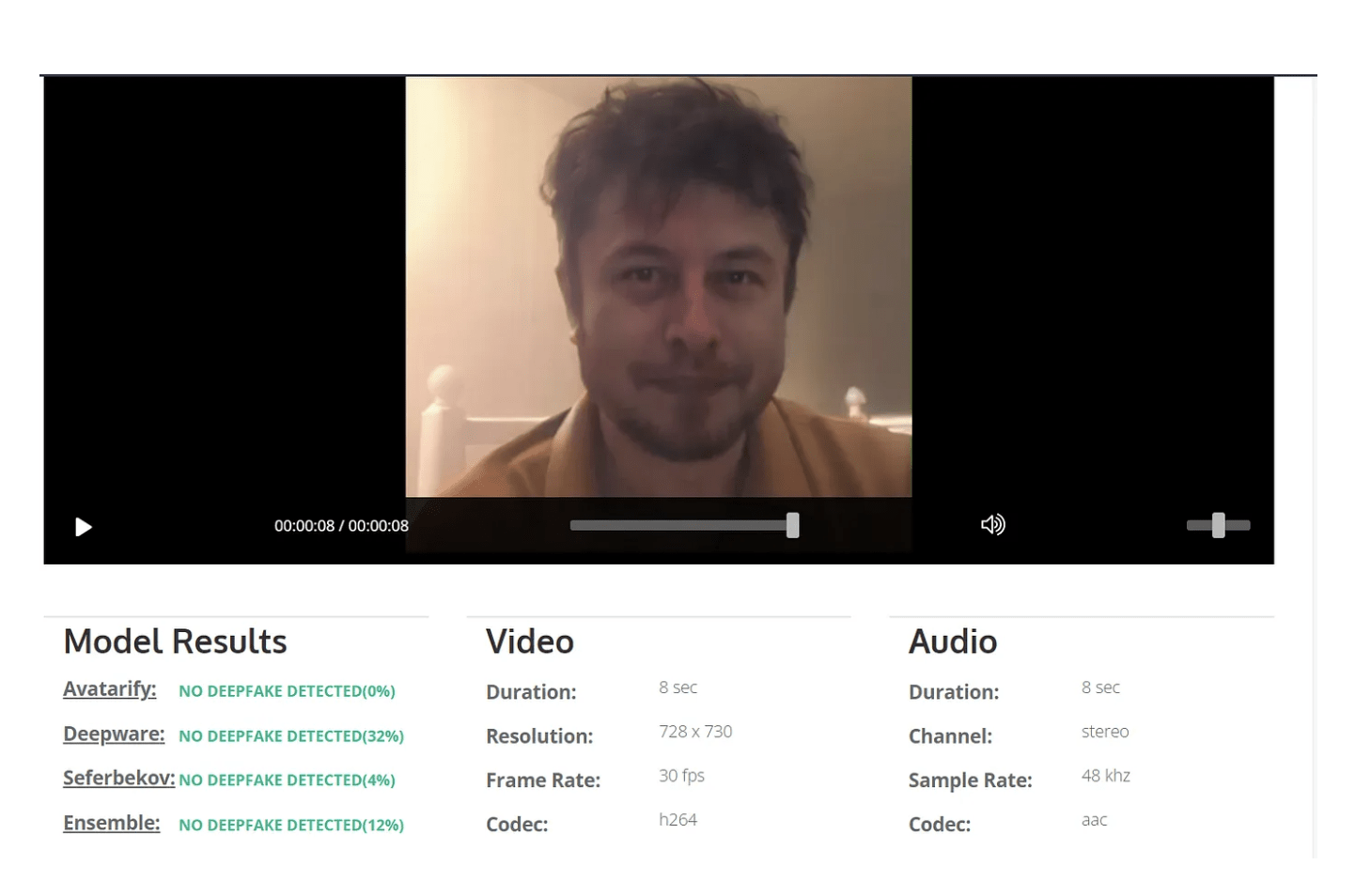Click the Ensemble result NO DEEPFAKE DETECTED(12%)
This screenshot has height=896, width=1355.
click(291, 826)
